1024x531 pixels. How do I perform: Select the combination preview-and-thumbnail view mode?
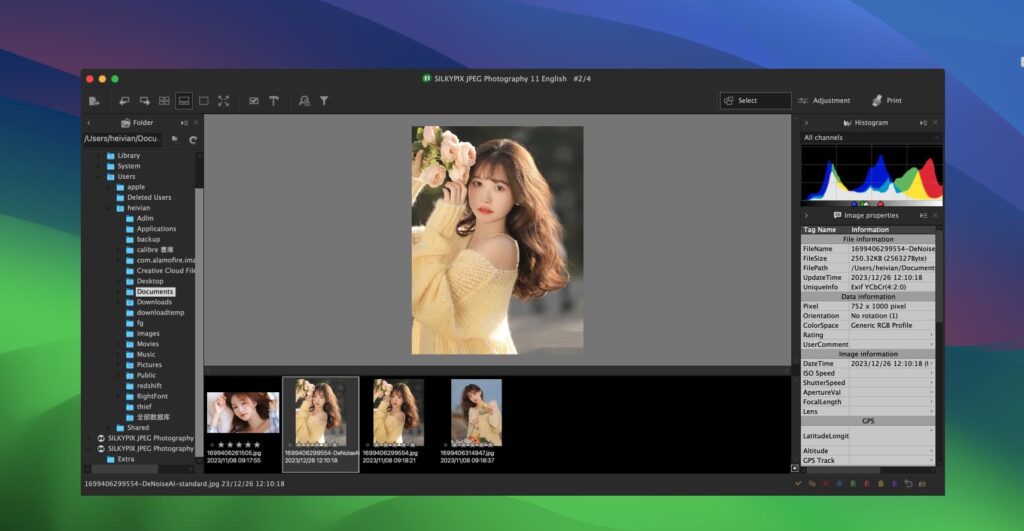pos(184,101)
